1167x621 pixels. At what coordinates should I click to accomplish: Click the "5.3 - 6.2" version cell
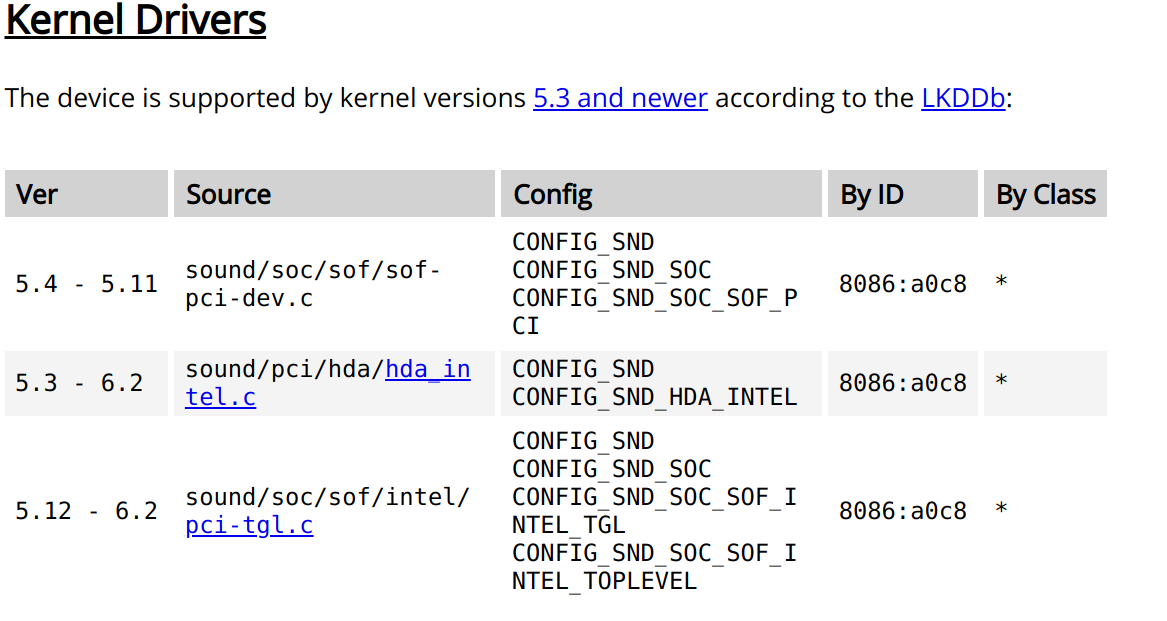pyautogui.click(x=79, y=383)
